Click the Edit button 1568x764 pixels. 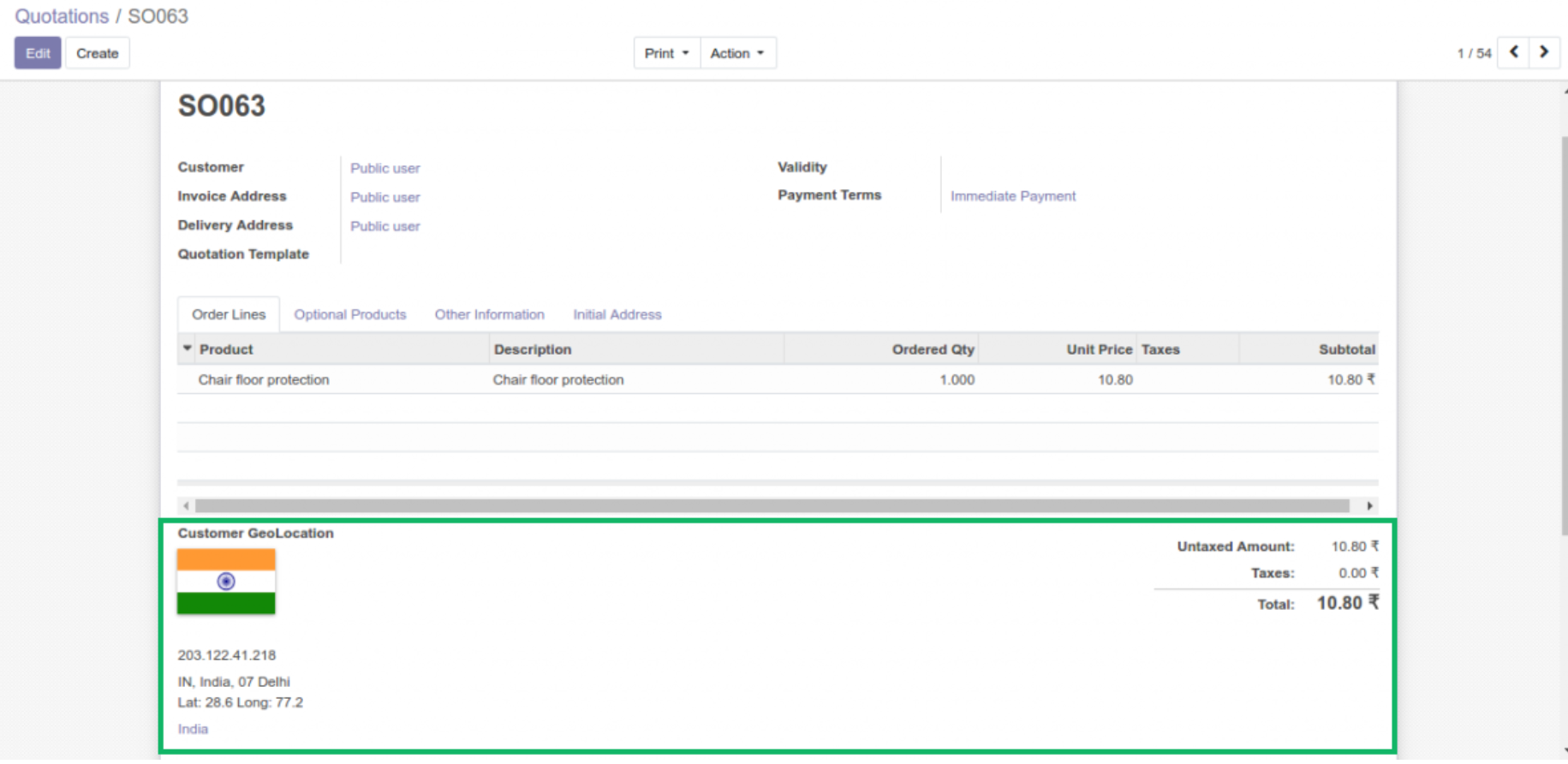(38, 53)
